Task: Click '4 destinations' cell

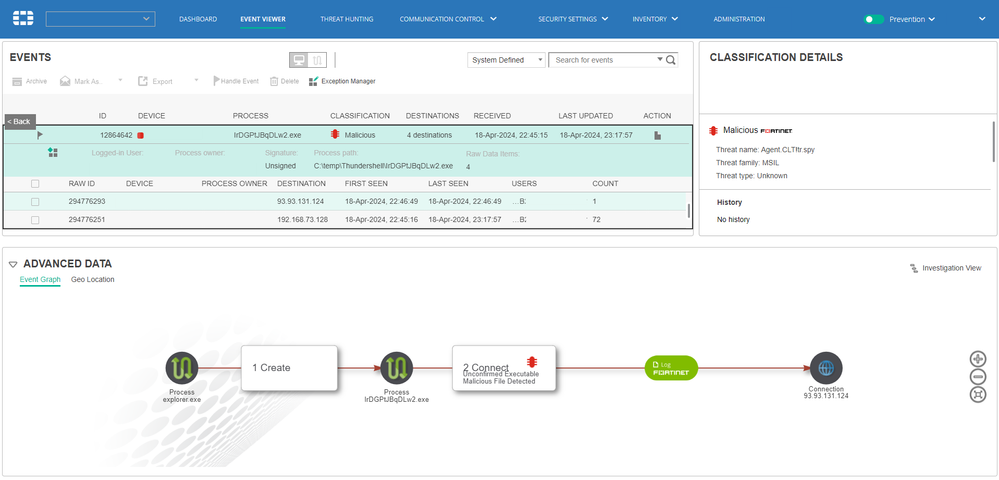Action: [429, 135]
